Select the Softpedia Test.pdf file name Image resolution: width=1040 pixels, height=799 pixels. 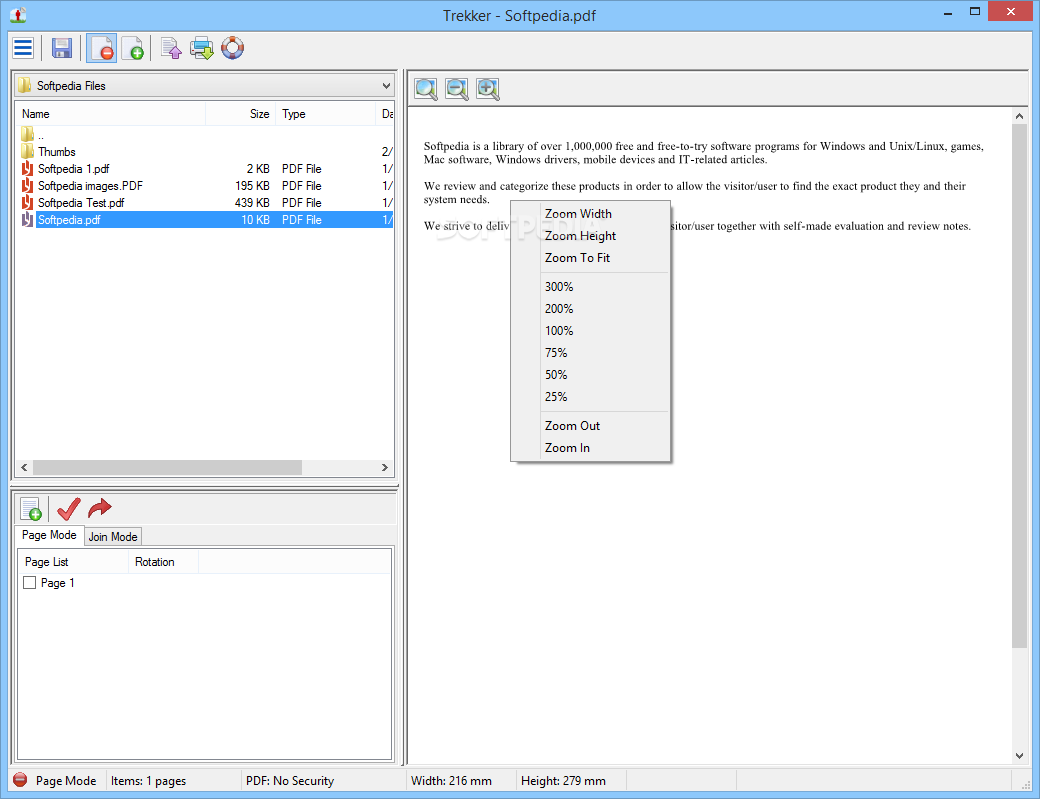coord(81,202)
